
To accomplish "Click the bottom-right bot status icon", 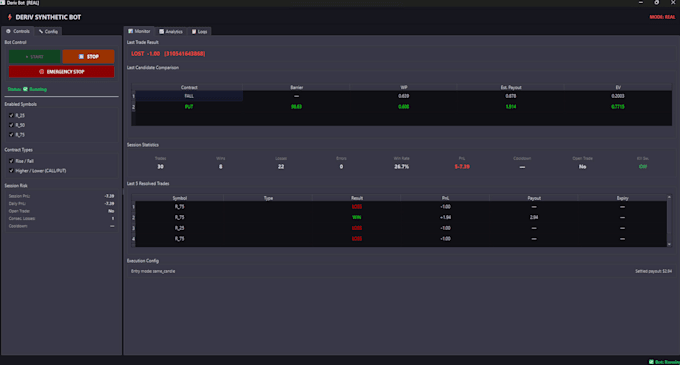I will (651, 362).
